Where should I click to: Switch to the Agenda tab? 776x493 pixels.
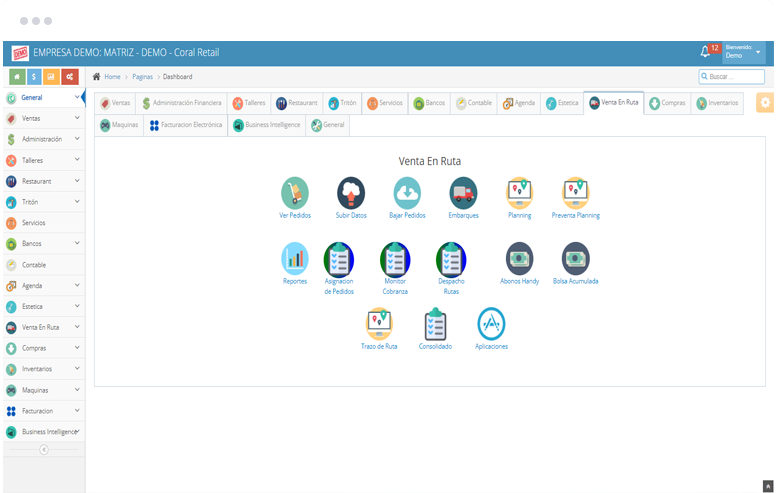point(519,103)
